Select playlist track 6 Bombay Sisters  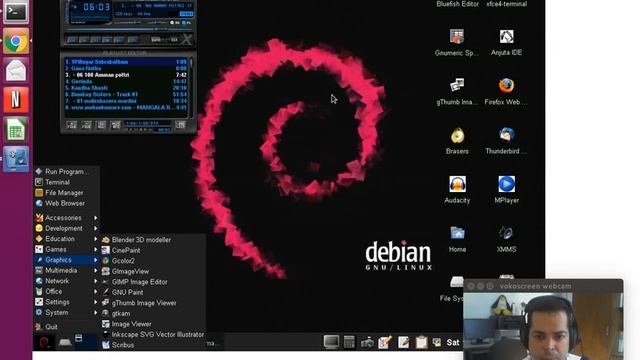(126, 94)
